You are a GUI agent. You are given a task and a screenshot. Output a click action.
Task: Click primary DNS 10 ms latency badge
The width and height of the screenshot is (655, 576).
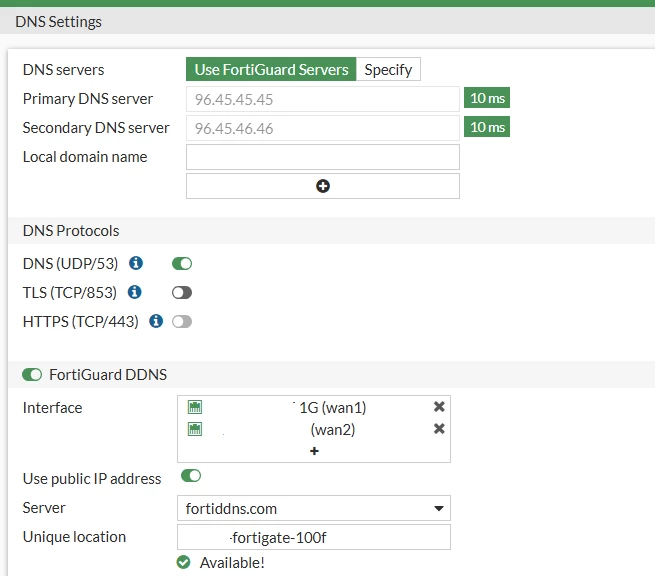(487, 98)
